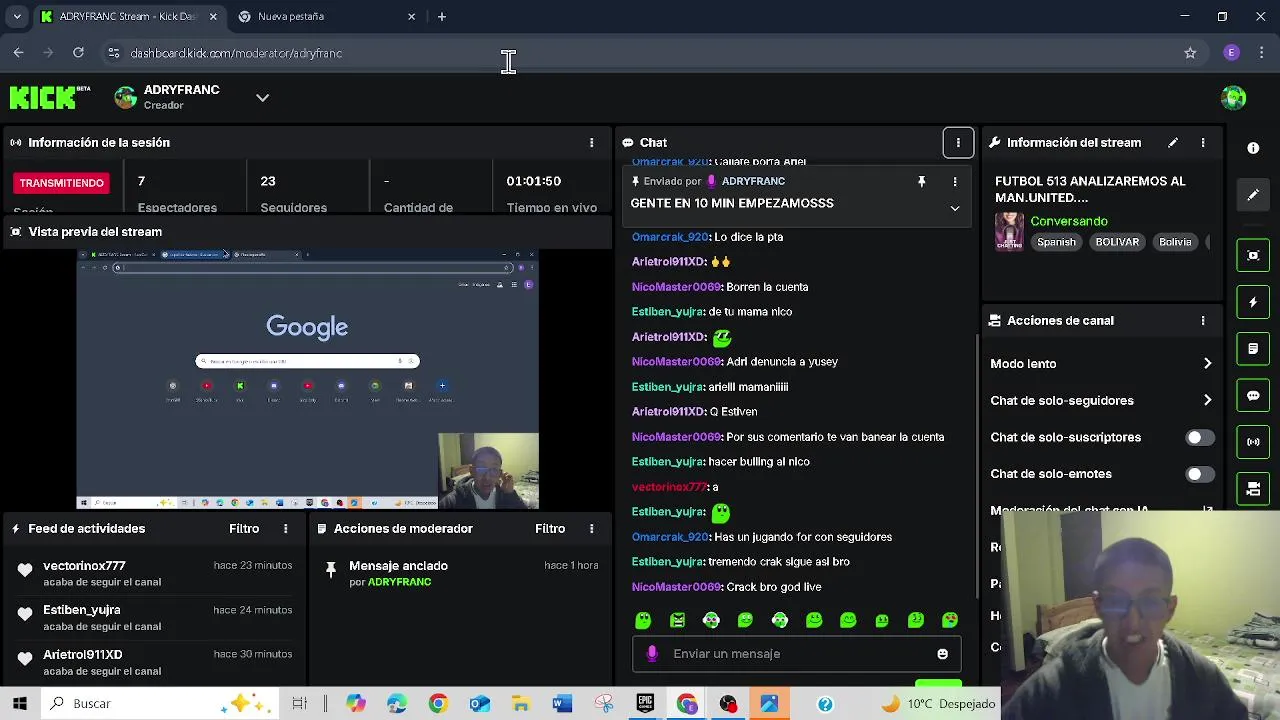Click the BOLIVAR tag
This screenshot has width=1280, height=720.
coord(1117,242)
